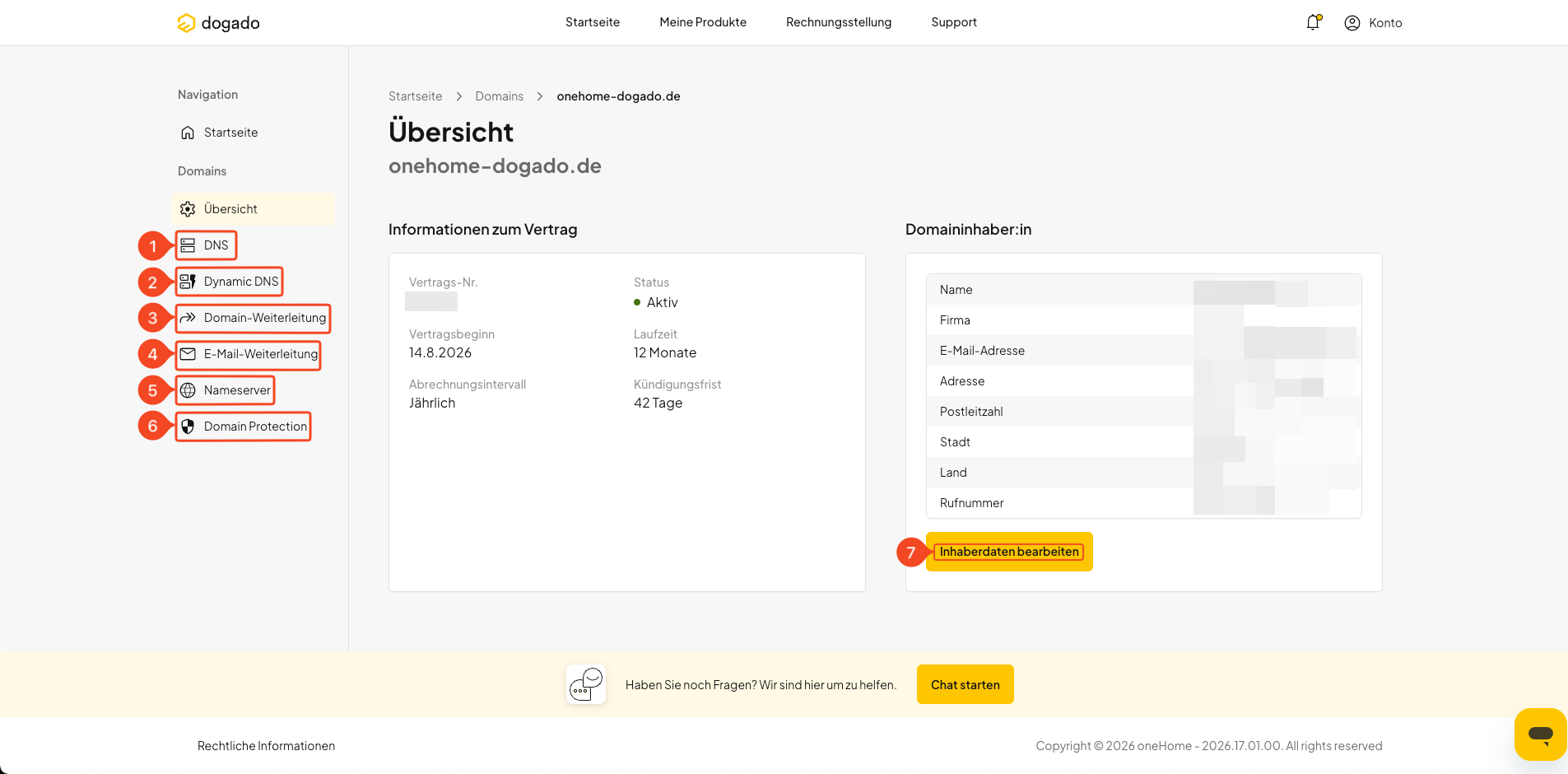Viewport: 1568px width, 774px height.
Task: Click the Rufnummer row label
Action: coord(971,503)
